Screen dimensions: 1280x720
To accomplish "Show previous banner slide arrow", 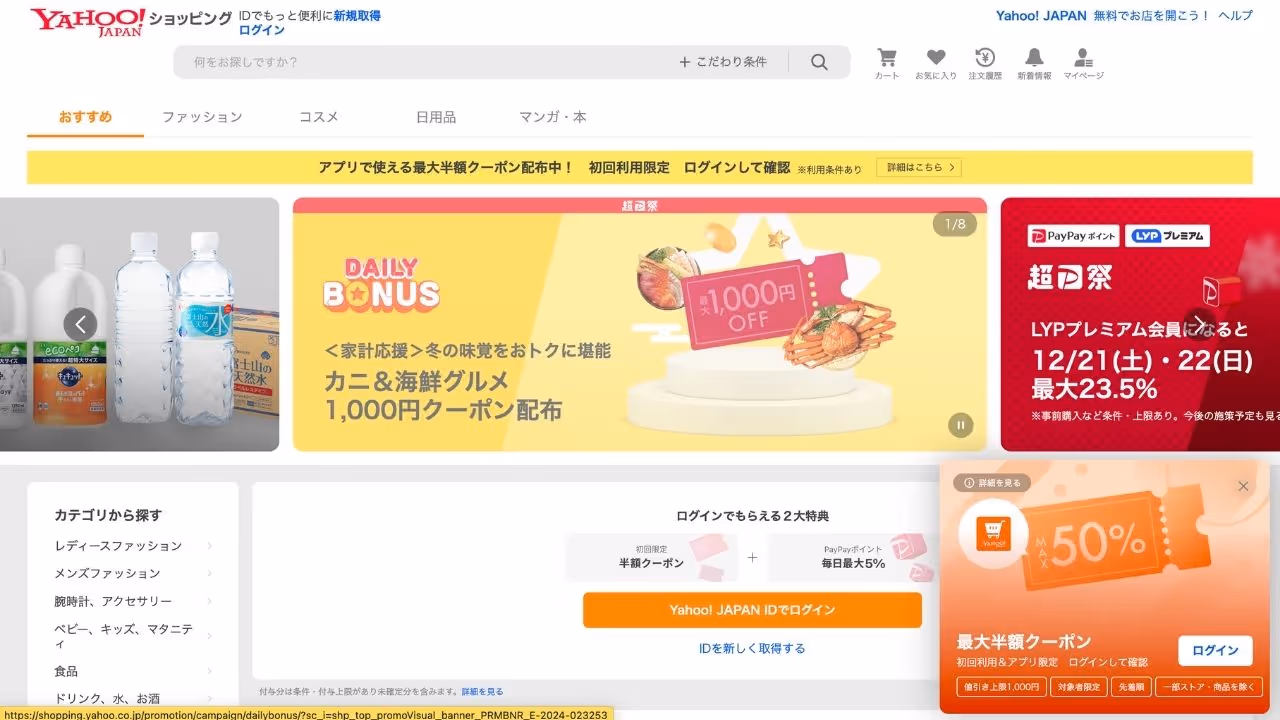I will 81,324.
